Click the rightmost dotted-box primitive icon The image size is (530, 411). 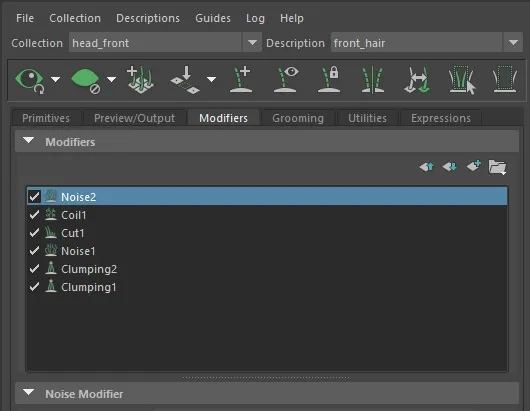(505, 80)
